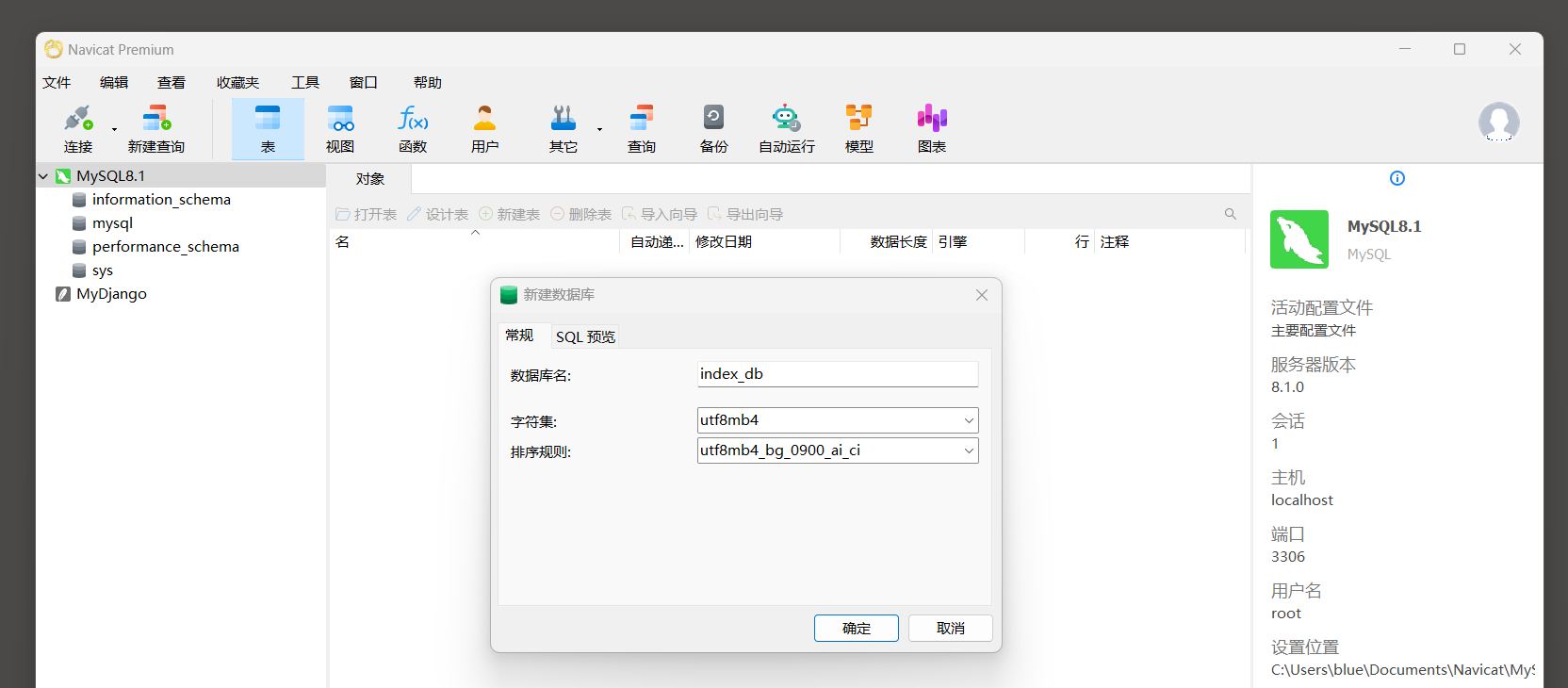The image size is (1568, 688).
Task: Click the 引擎 column header
Action: point(979,242)
